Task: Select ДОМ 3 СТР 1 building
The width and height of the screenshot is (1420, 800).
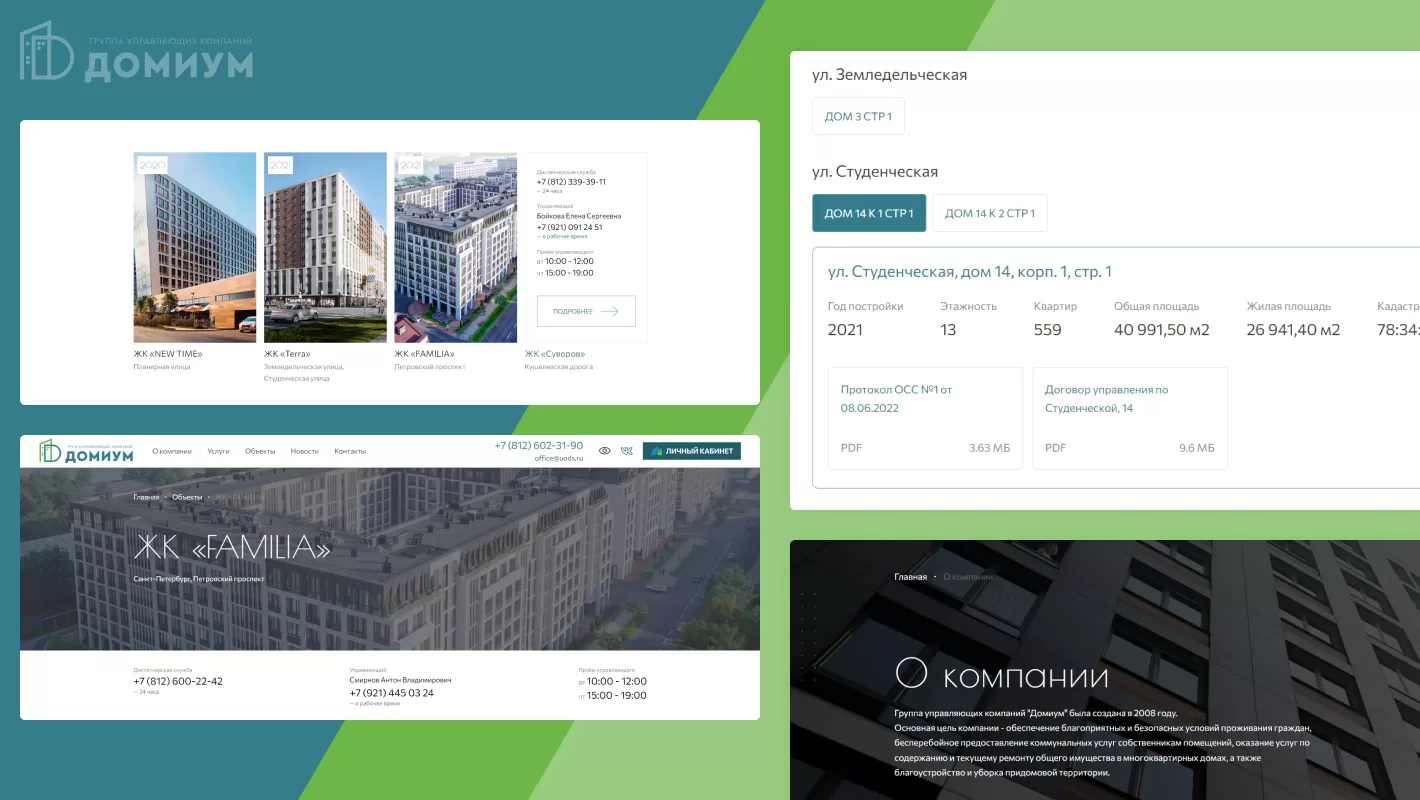Action: coord(858,116)
